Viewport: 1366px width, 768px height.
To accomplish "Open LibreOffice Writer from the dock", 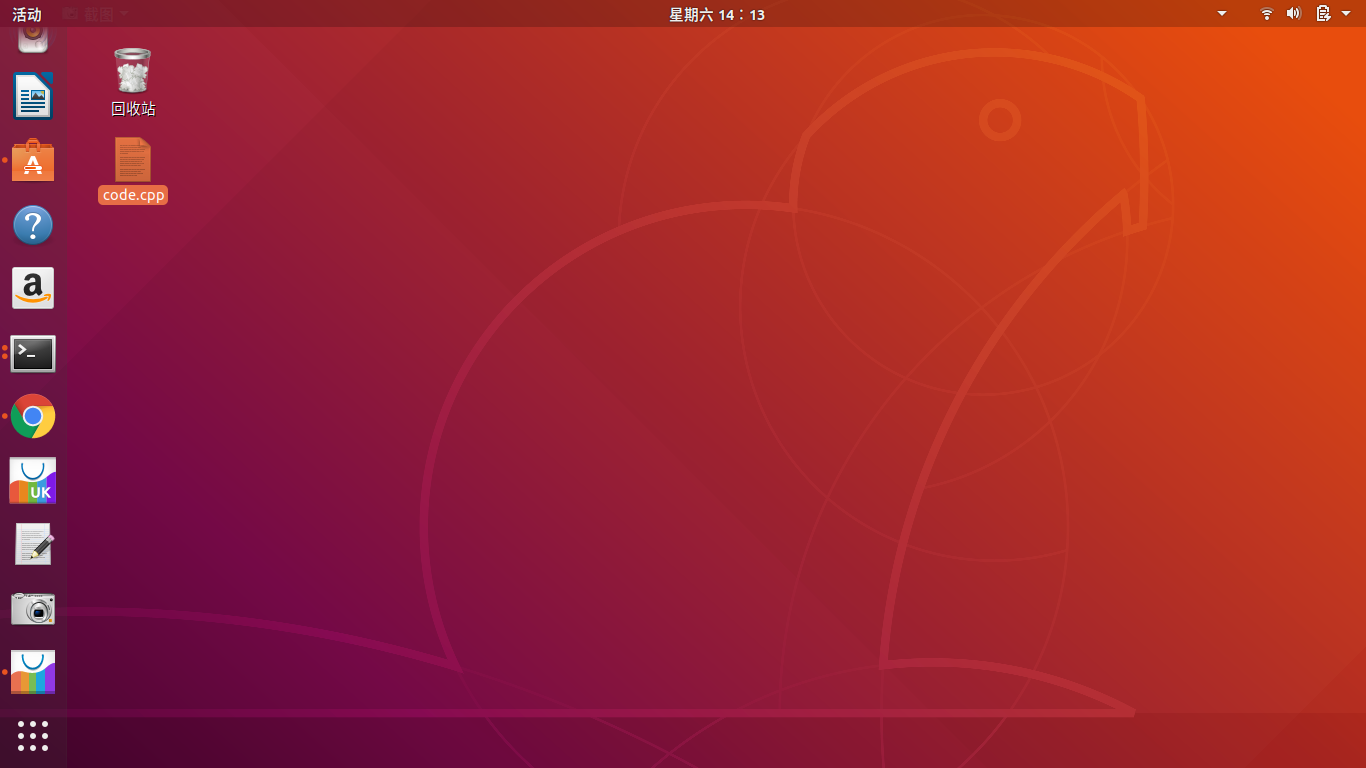I will point(33,97).
